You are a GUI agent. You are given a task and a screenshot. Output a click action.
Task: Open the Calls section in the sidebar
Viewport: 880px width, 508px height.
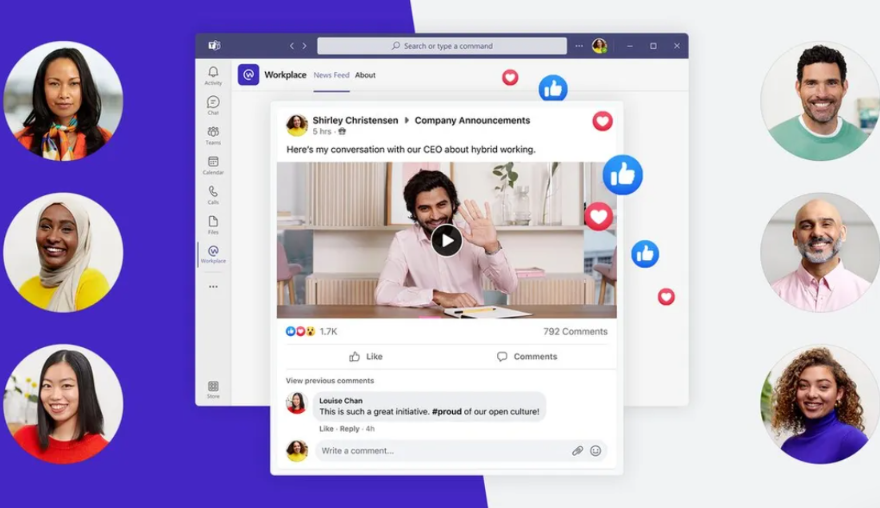(x=213, y=195)
